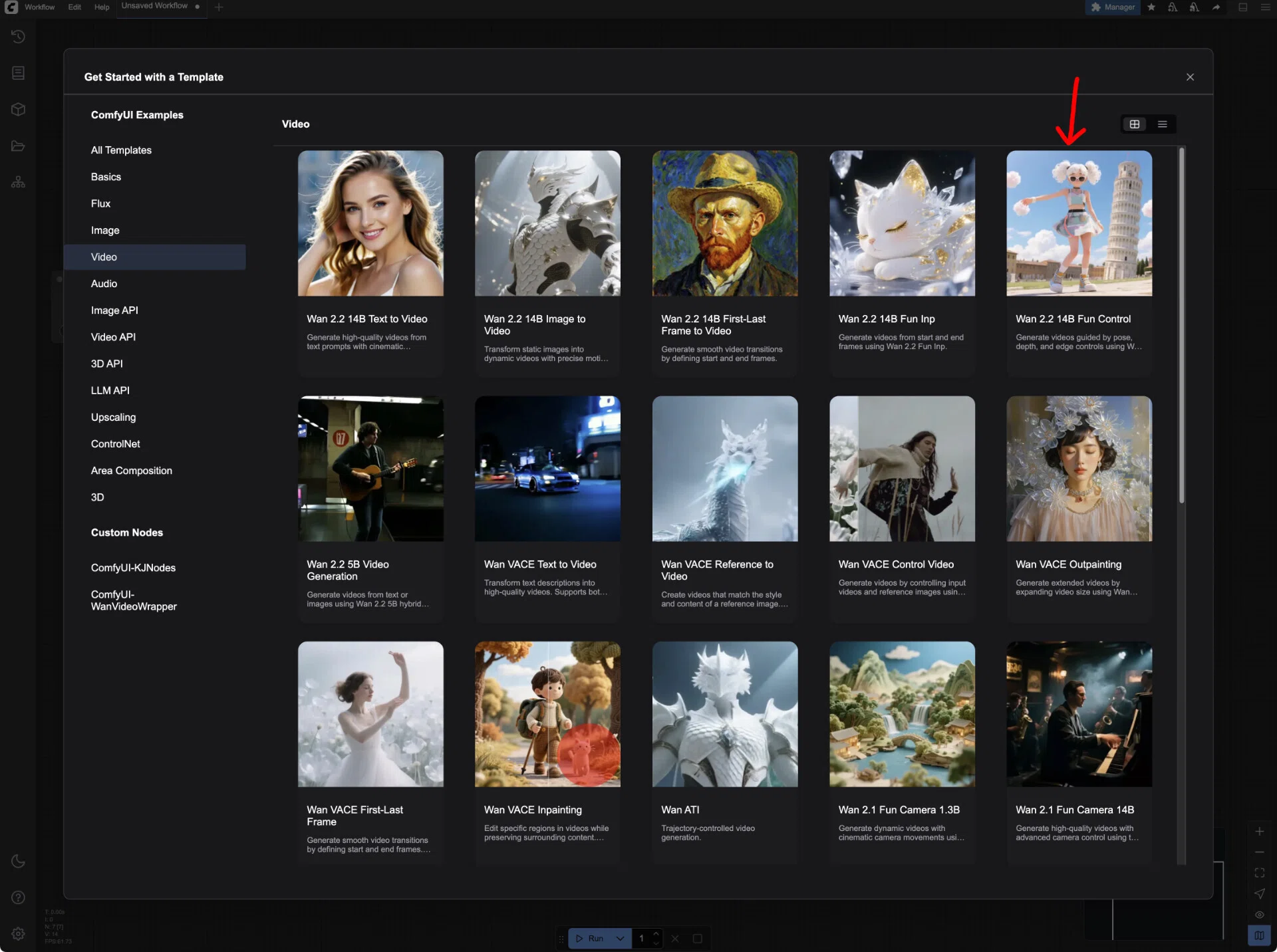The image size is (1277, 952).
Task: Add a new workflow tab with plus icon
Action: point(219,7)
